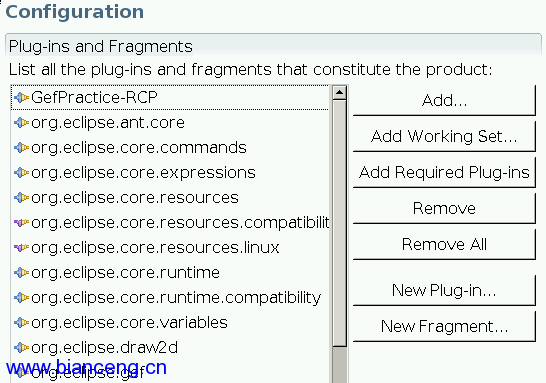Select the org.eclipse.core.resources list entry
Screen dimensions: 546x383
(170, 198)
